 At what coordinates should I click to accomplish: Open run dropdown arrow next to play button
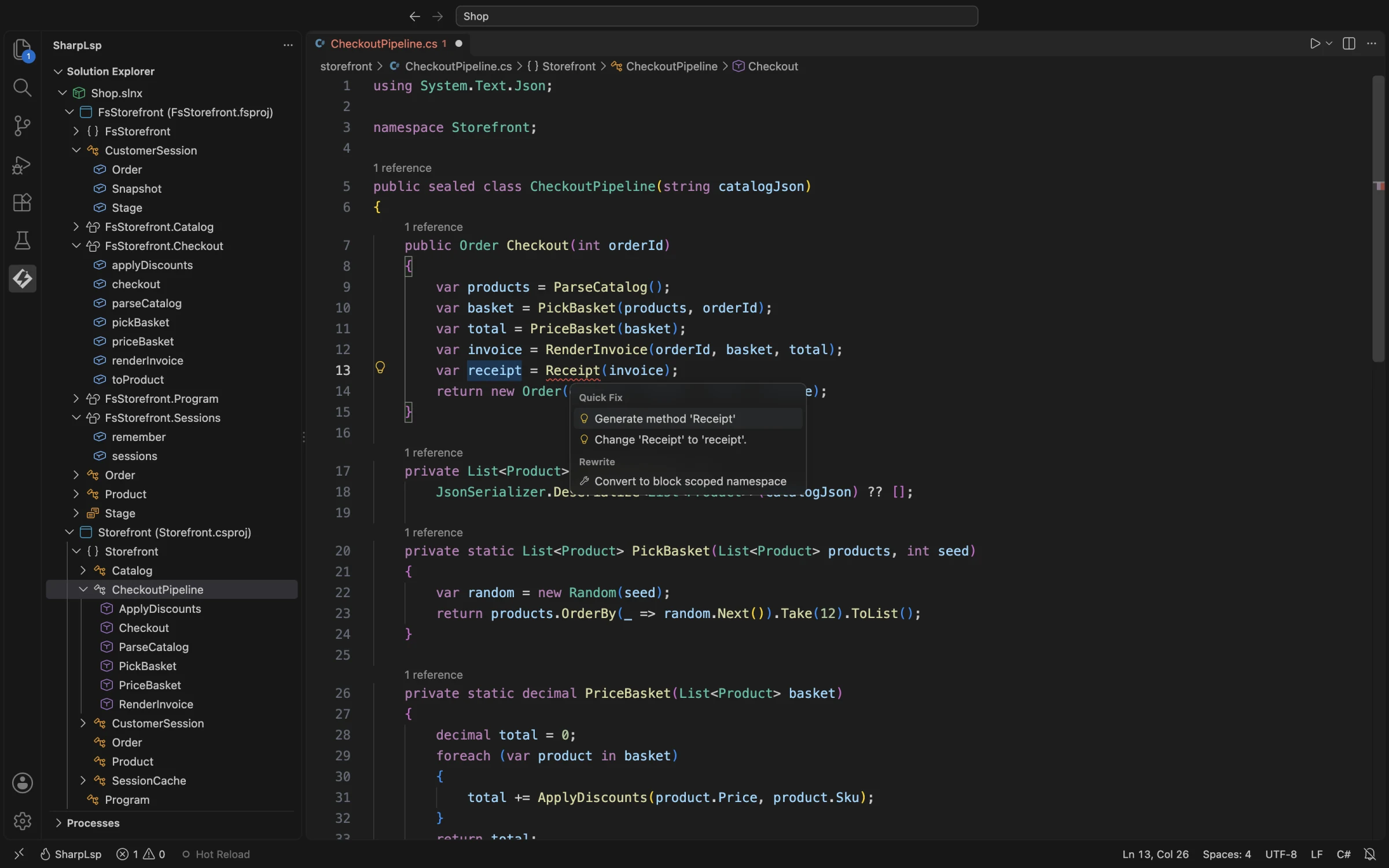click(1329, 44)
